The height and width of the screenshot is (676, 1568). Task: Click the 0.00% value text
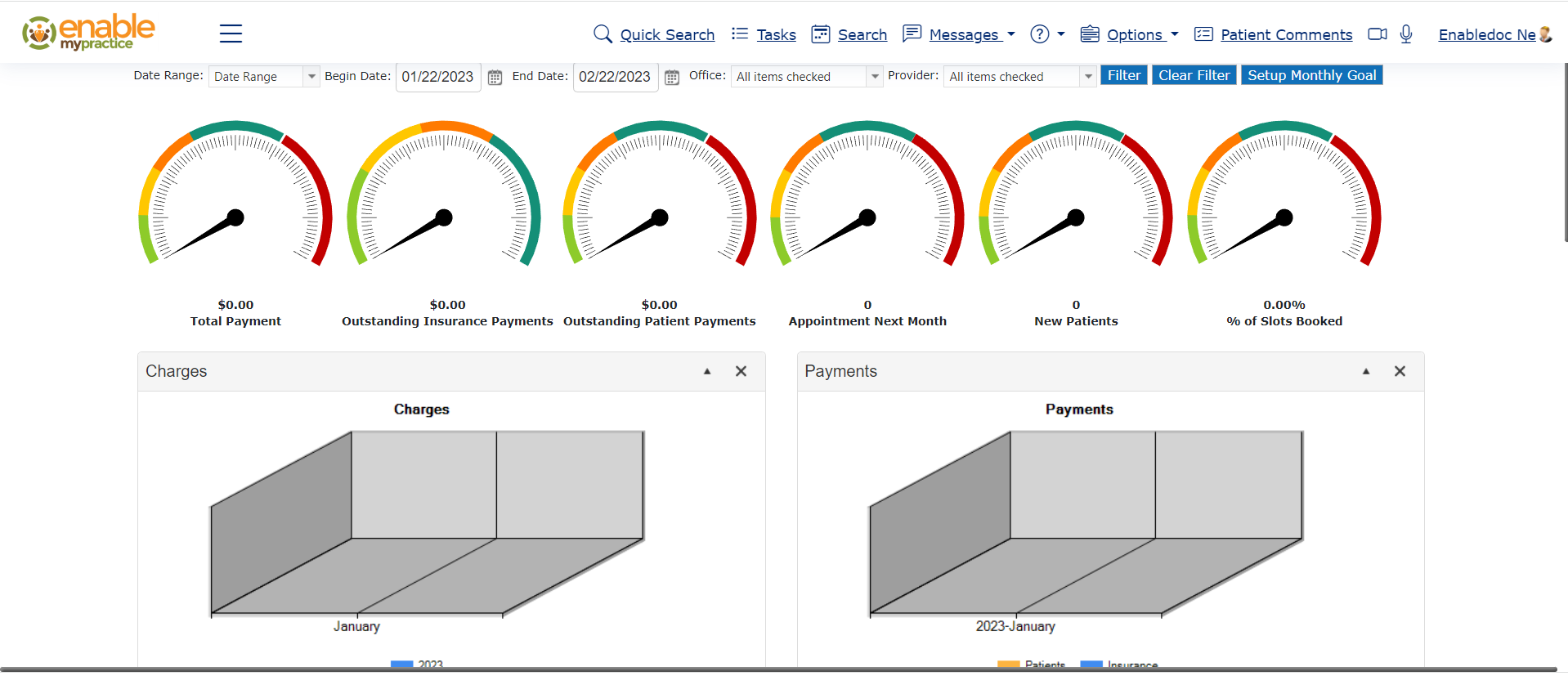pos(1284,305)
